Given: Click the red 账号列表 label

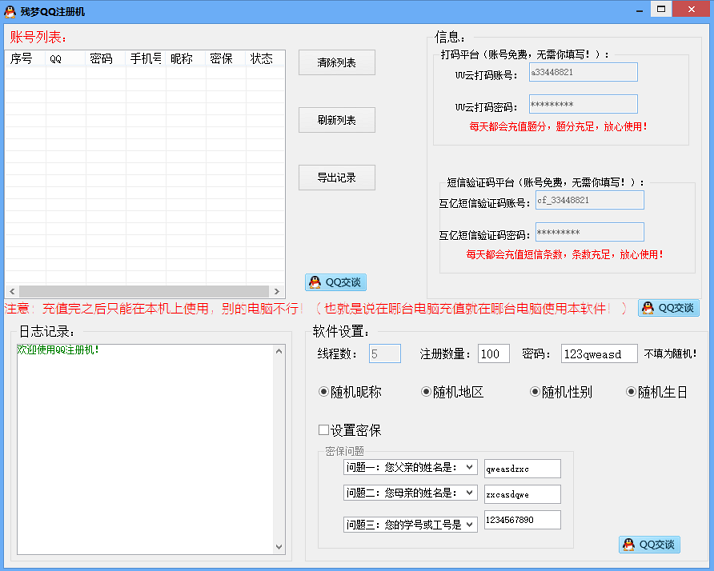Looking at the screenshot, I should (38, 37).
